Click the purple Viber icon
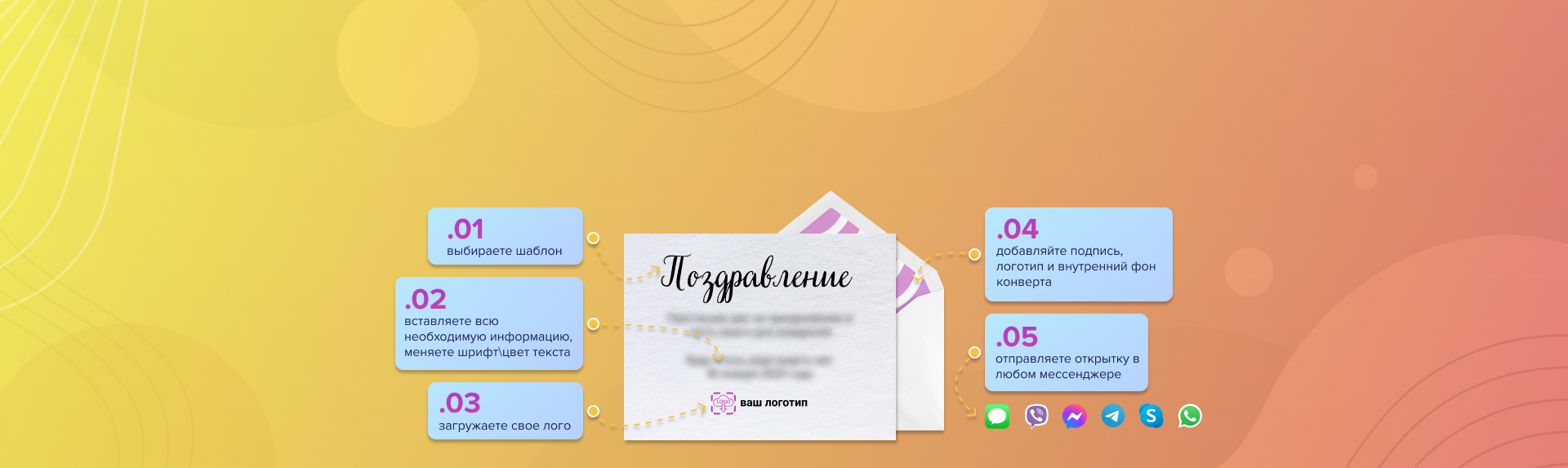The height and width of the screenshot is (468, 1568). pos(1036,417)
